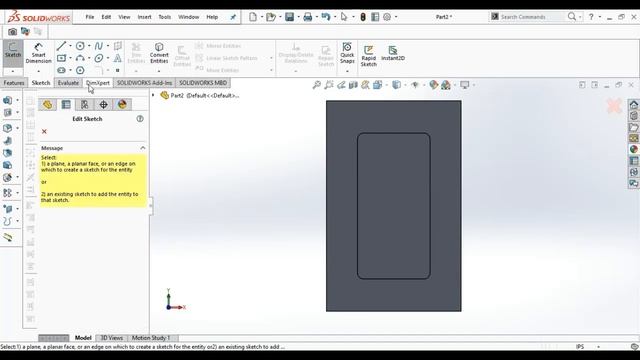640x360 pixels.
Task: Click the Convert Entities tool
Action: (x=159, y=53)
